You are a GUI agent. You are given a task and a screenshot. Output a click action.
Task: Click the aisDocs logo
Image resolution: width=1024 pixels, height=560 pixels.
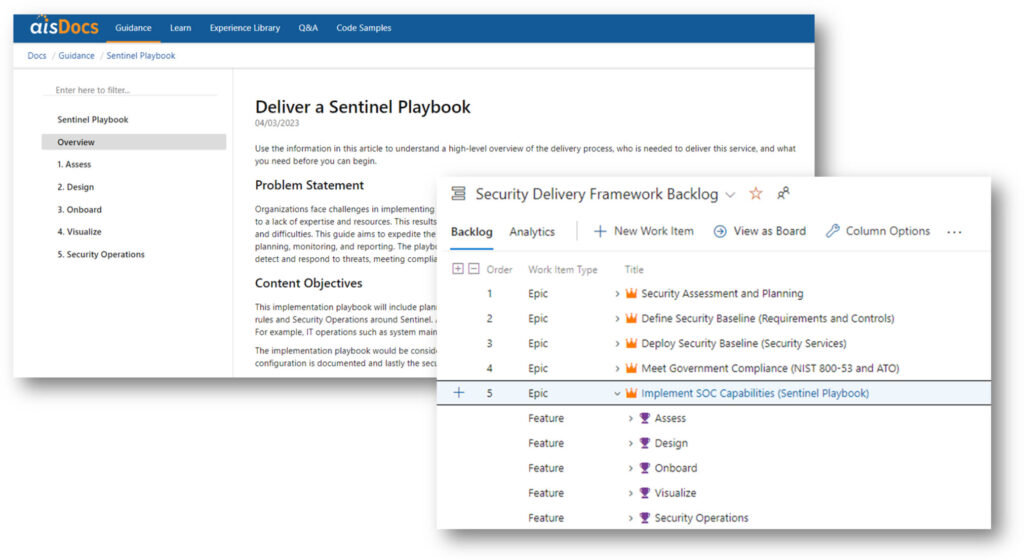click(x=64, y=26)
